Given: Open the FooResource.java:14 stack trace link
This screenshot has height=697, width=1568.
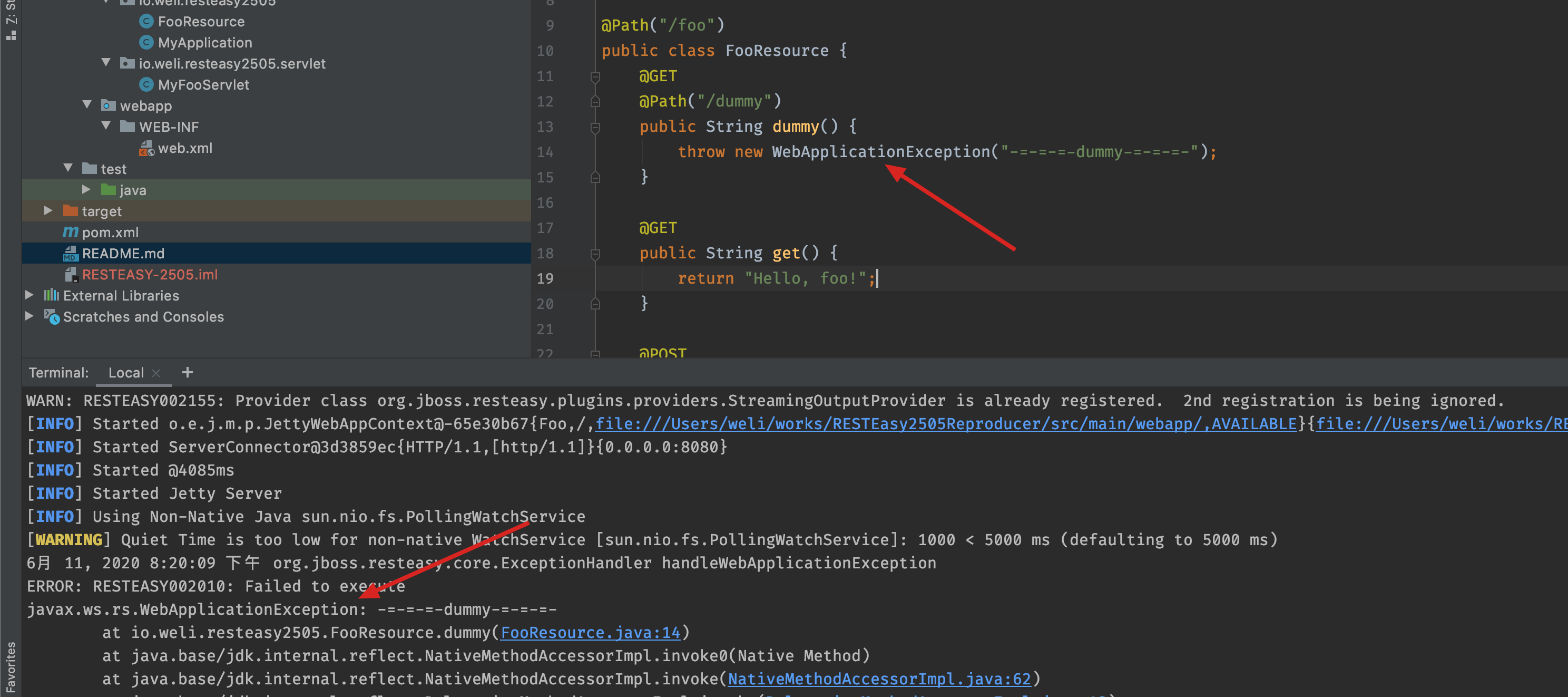Looking at the screenshot, I should (590, 633).
